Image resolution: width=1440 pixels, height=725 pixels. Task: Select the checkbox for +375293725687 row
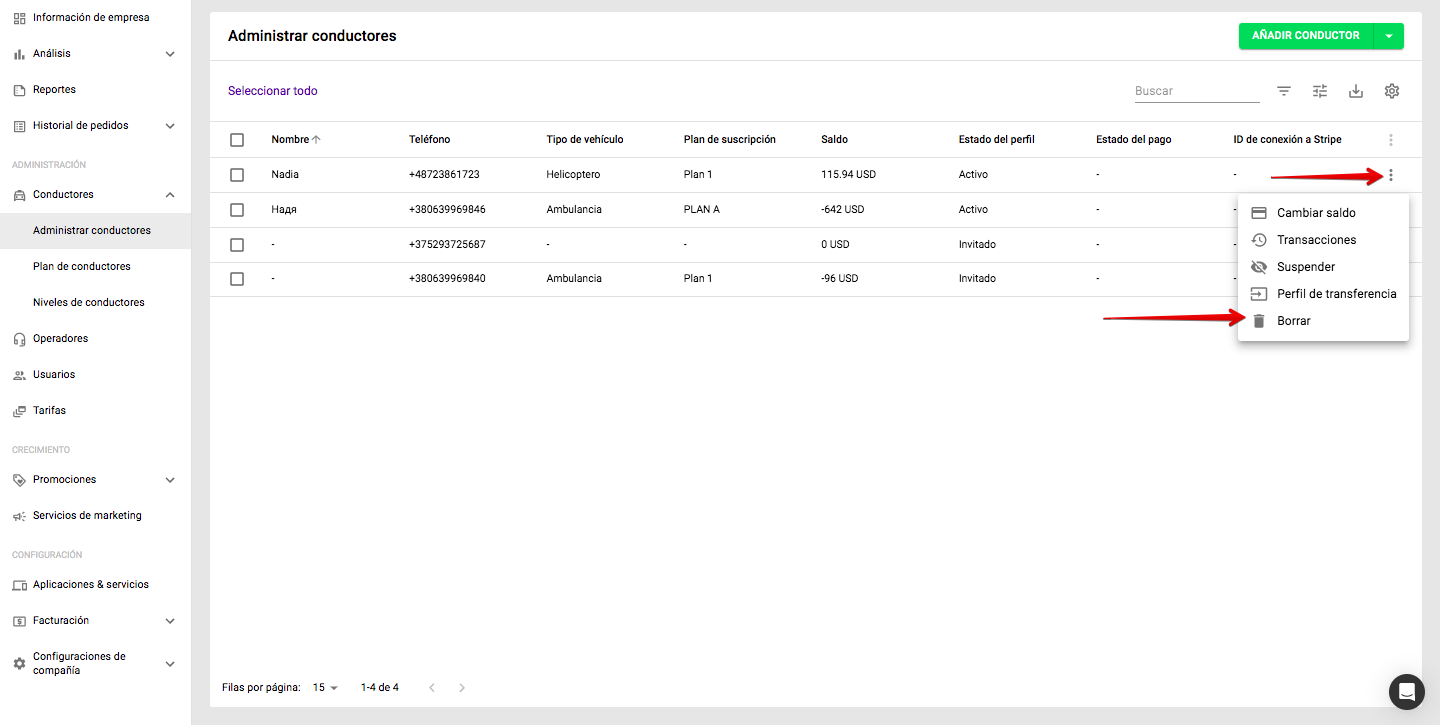pos(237,245)
